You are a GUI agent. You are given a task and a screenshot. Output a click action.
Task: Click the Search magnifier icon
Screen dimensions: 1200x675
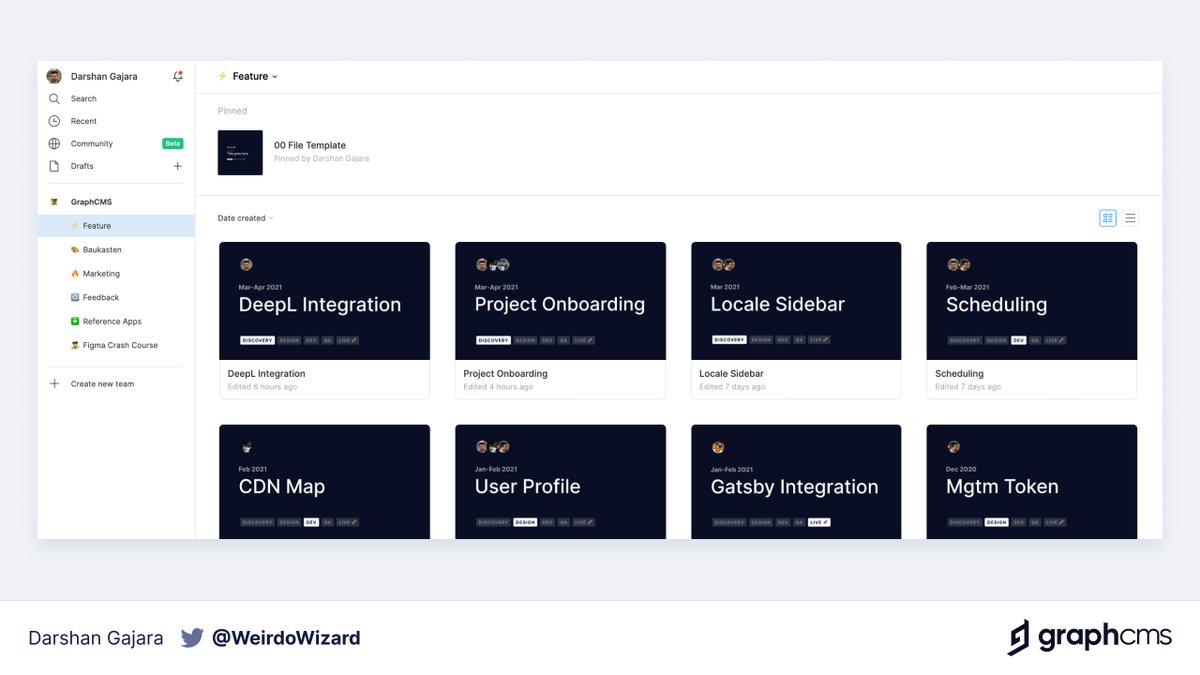point(54,99)
